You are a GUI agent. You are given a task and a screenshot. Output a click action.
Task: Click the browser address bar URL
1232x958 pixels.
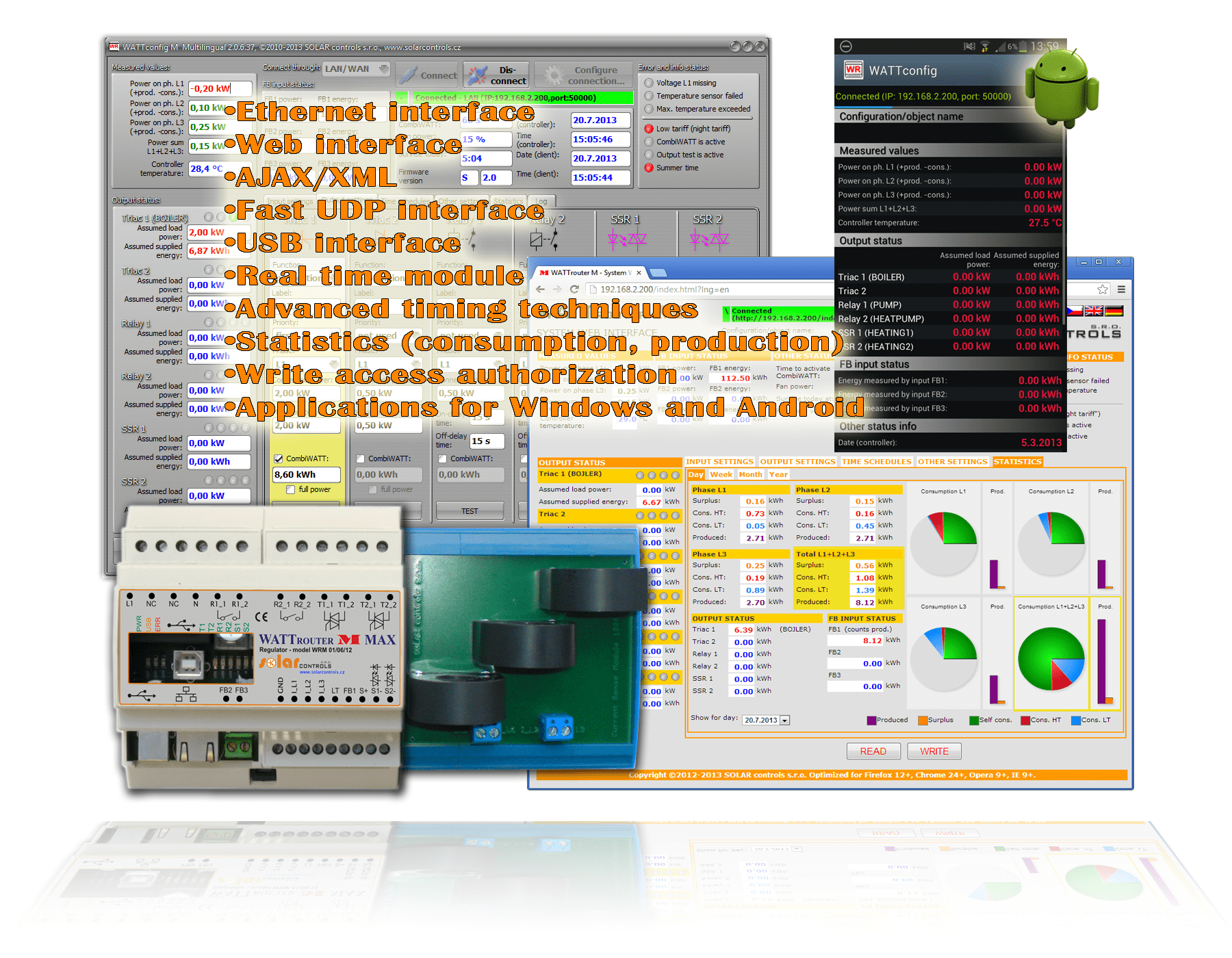tap(665, 289)
